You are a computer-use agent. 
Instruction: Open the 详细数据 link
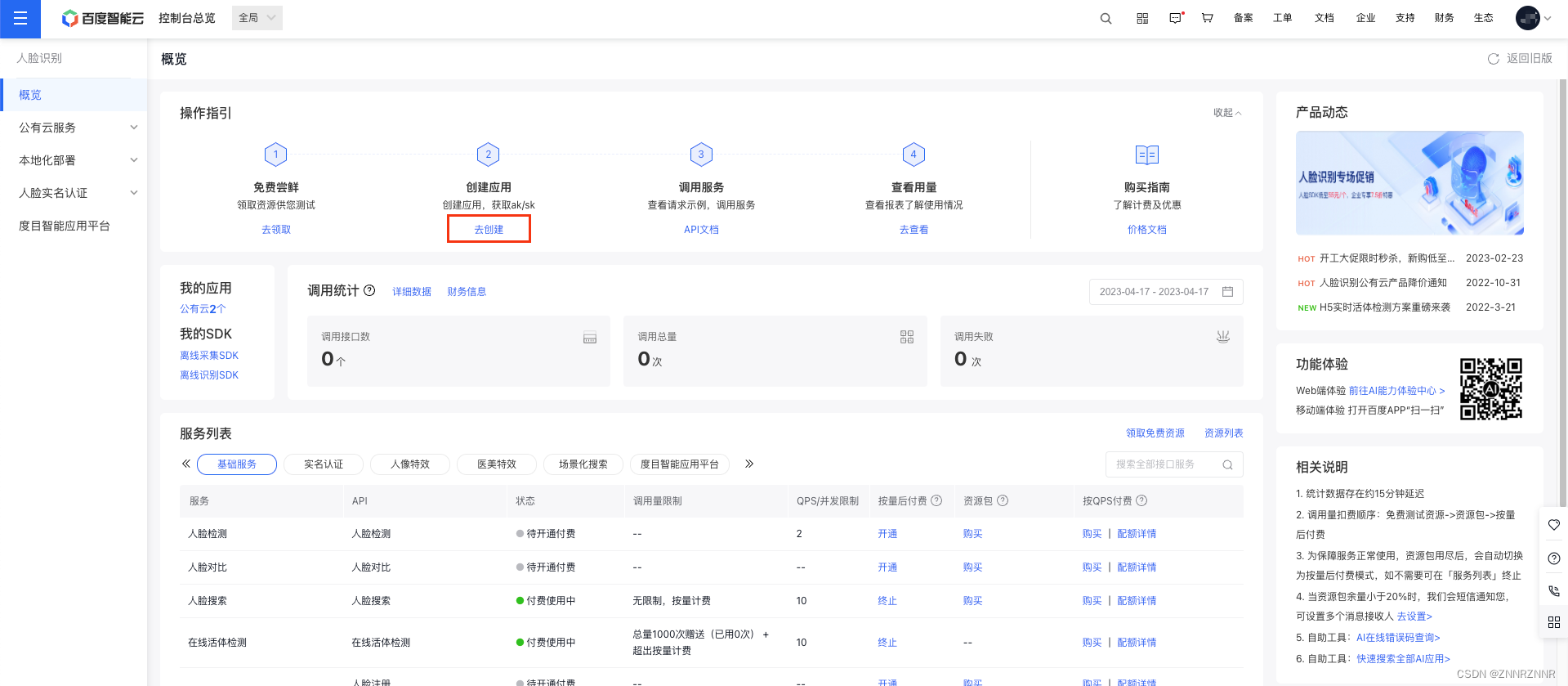coord(412,292)
